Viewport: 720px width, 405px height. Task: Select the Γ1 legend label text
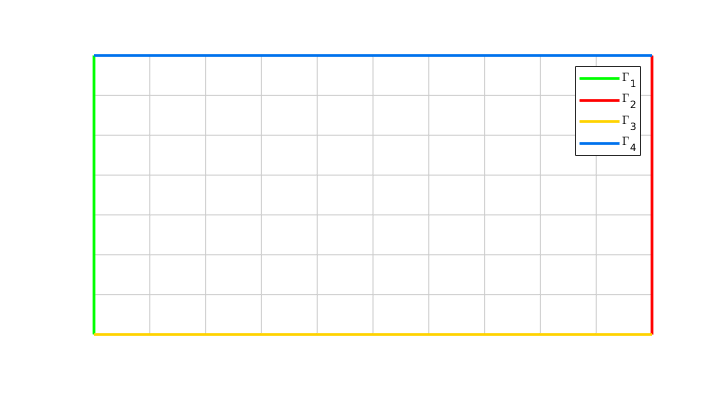coord(629,80)
